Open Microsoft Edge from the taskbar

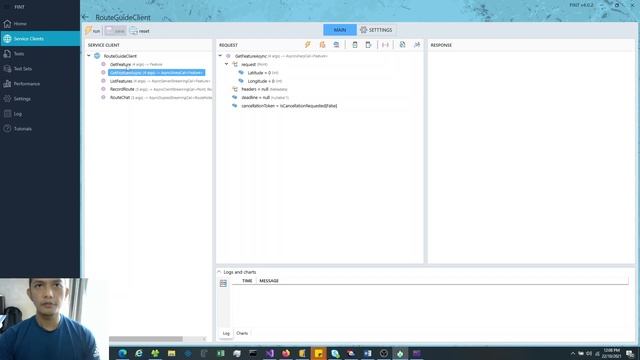coord(122,353)
